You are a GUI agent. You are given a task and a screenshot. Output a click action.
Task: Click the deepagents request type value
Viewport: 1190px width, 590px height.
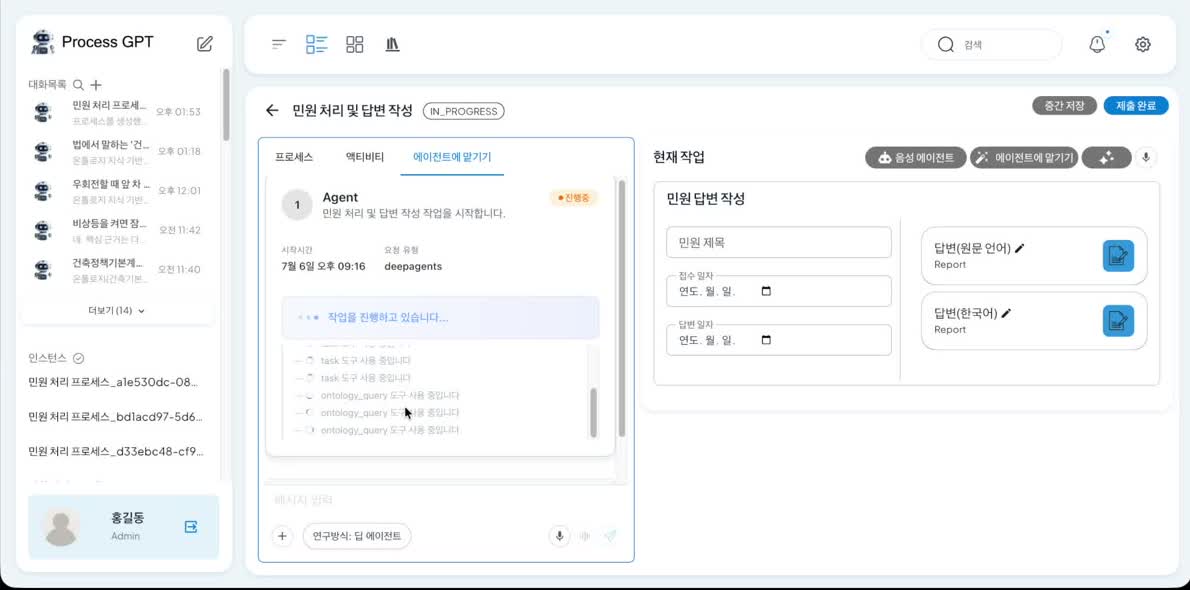413,267
